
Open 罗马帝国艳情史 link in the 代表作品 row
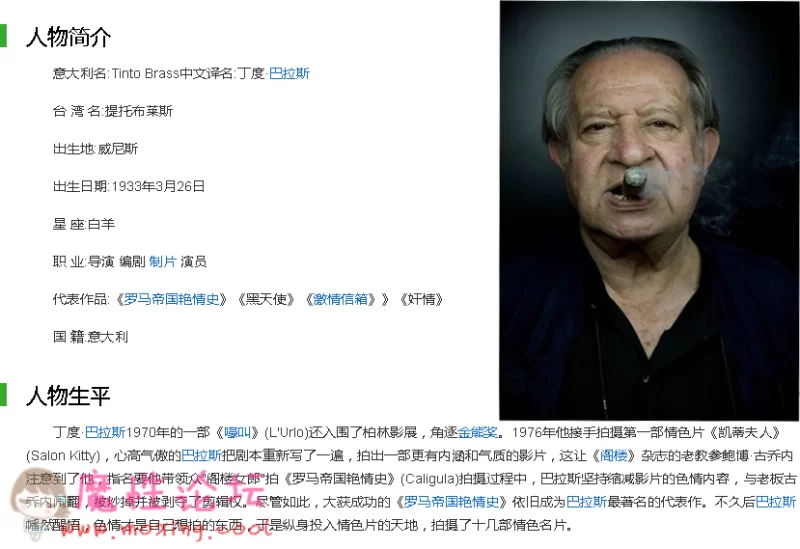pos(171,299)
